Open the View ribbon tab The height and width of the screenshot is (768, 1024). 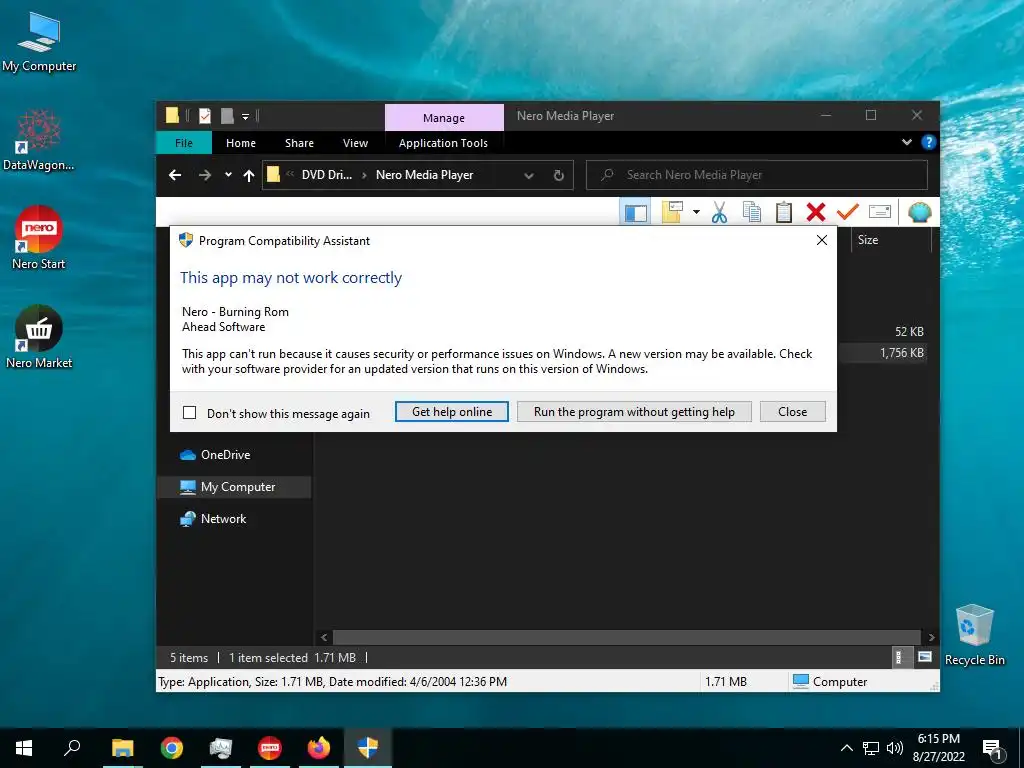point(355,143)
